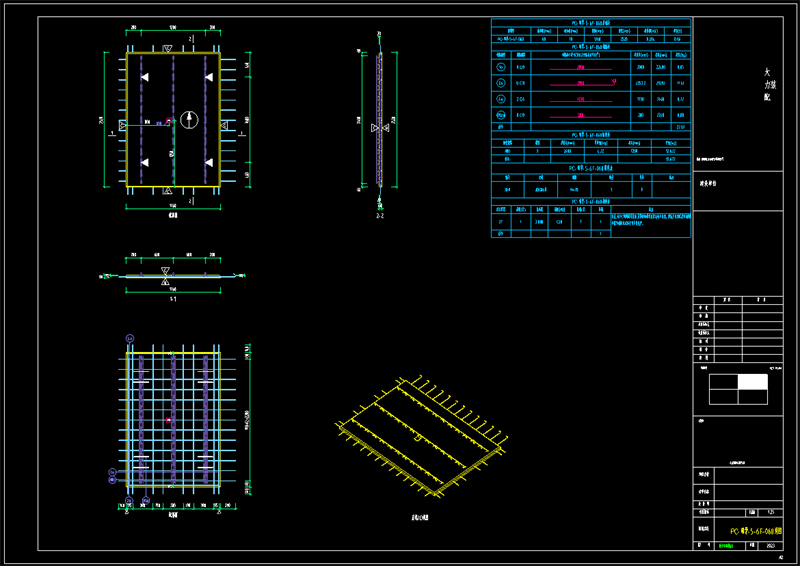This screenshot has height=566, width=800.
Task: Click the circled bar mark in the fourth rebar table row
Action: click(501, 115)
